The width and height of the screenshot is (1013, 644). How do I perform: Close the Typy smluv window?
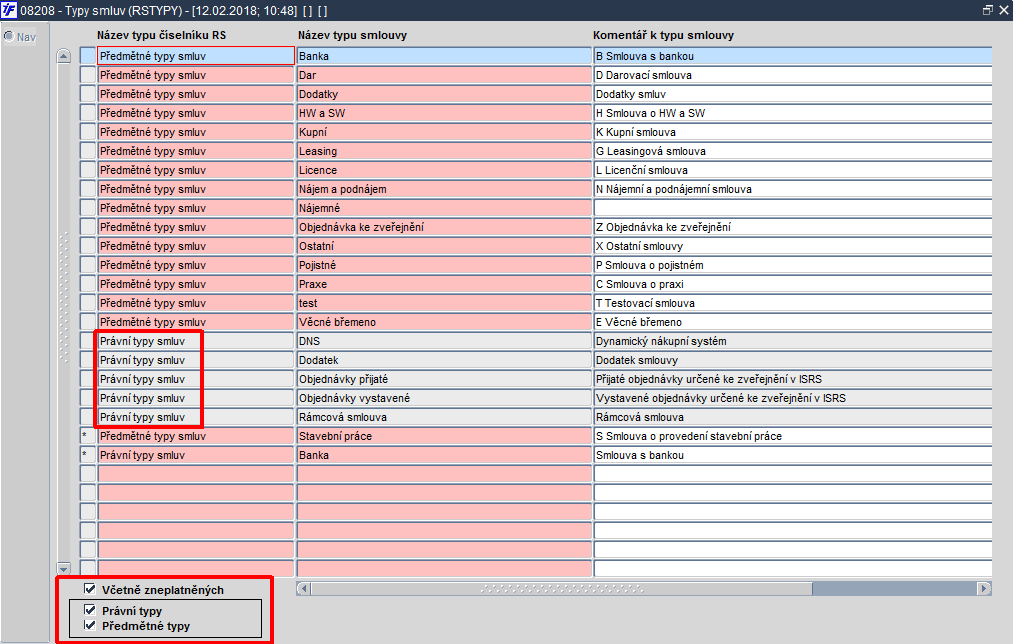point(1003,10)
